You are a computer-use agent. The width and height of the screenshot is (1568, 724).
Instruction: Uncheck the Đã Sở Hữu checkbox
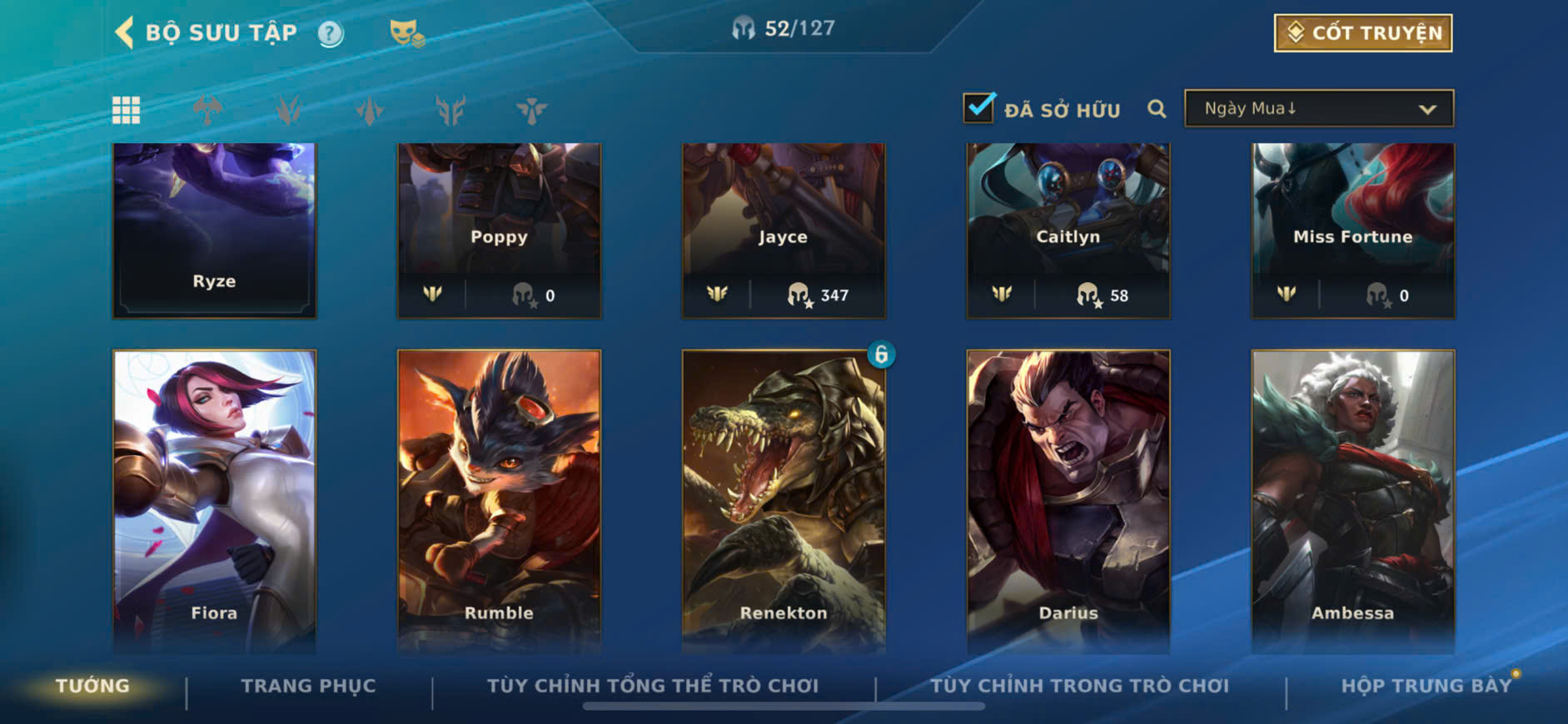point(978,108)
